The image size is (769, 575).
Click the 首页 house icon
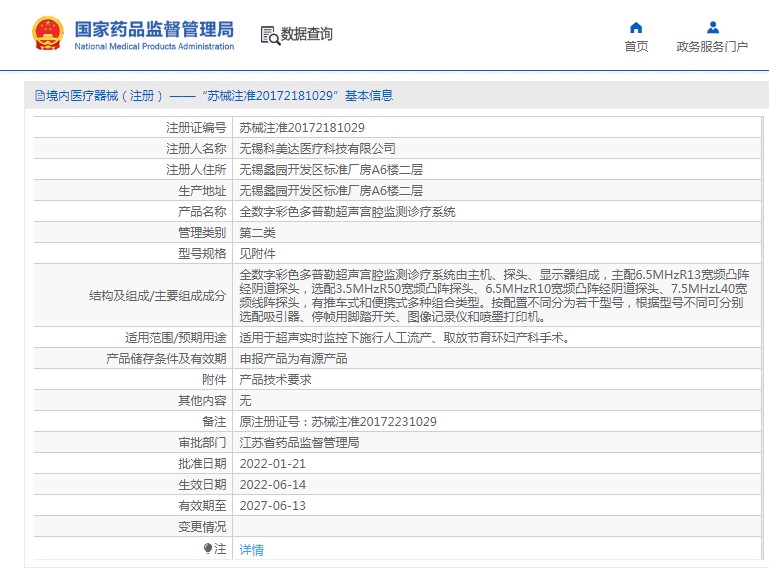pos(636,27)
